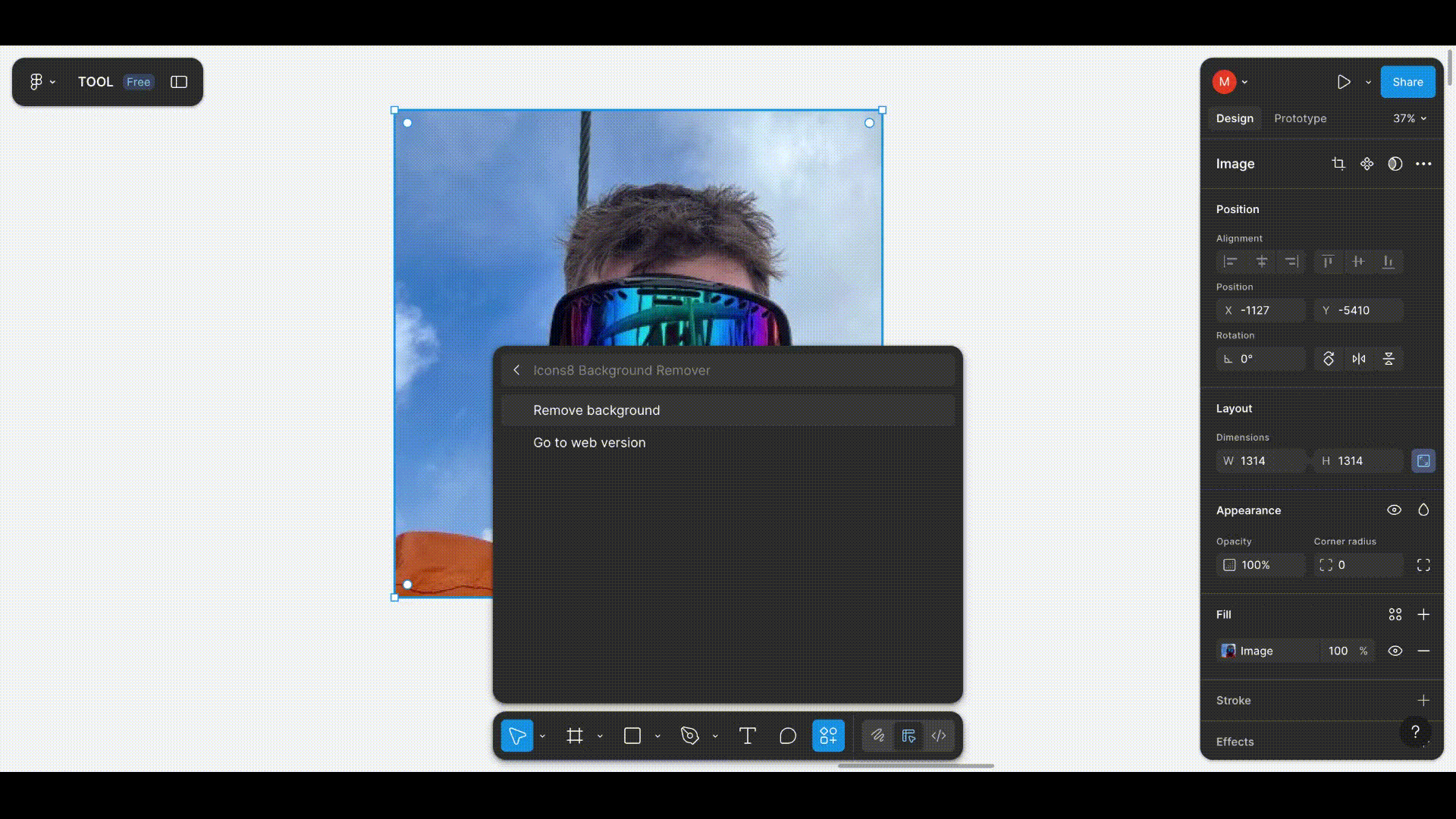Align the image to horizontal centers
The width and height of the screenshot is (1456, 819).
click(1261, 262)
